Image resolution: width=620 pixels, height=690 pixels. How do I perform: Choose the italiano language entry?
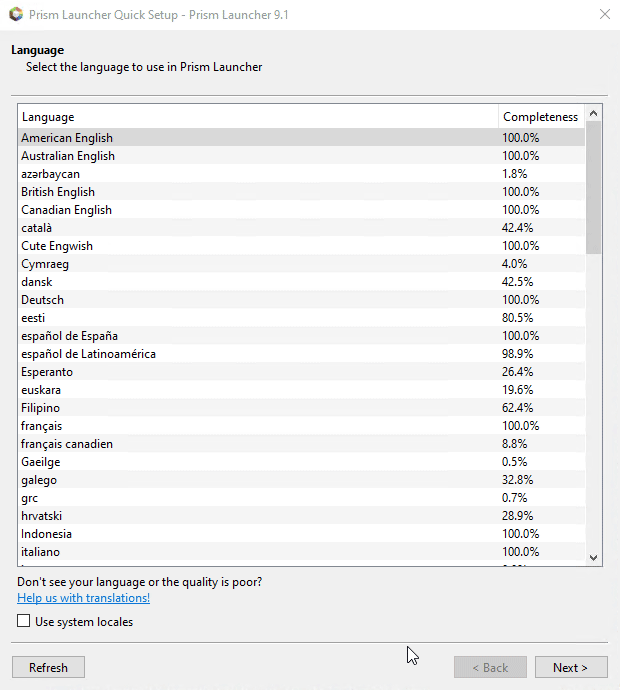41,552
